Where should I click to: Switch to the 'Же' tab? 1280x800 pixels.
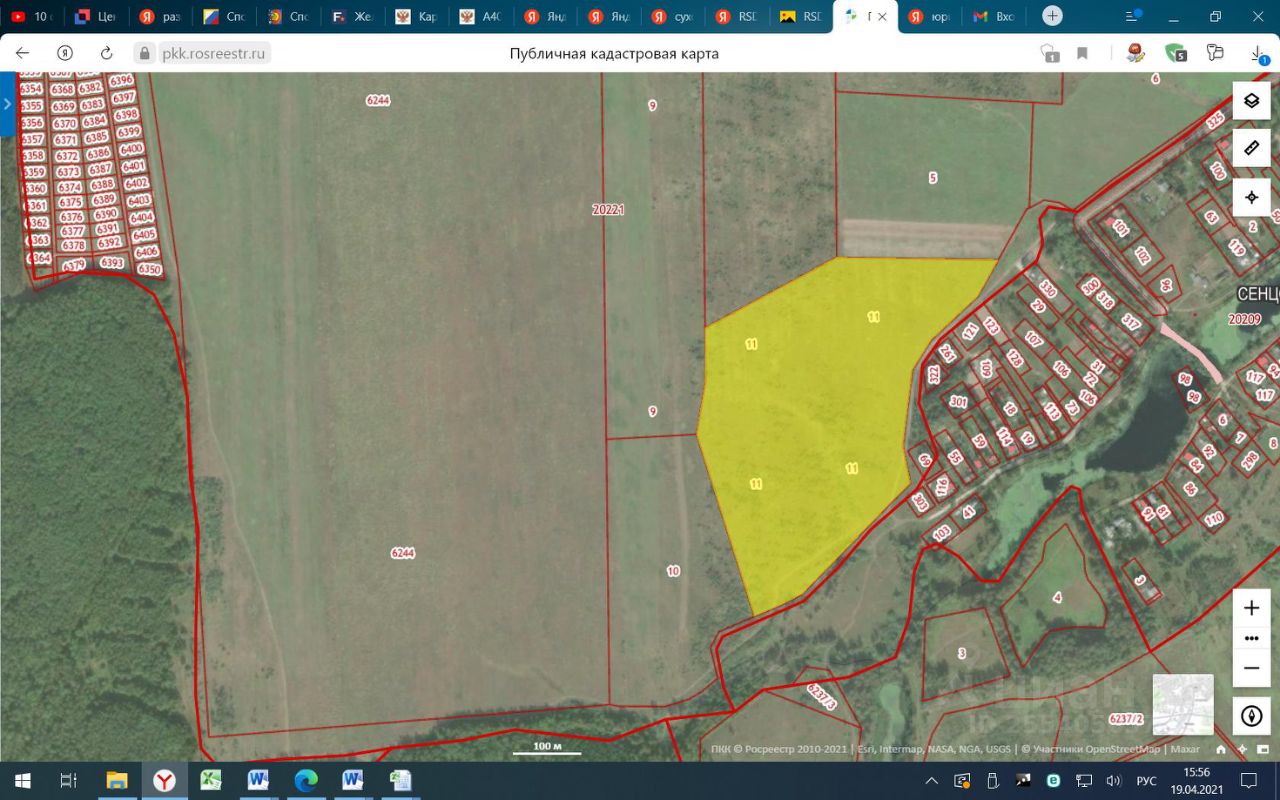click(353, 17)
